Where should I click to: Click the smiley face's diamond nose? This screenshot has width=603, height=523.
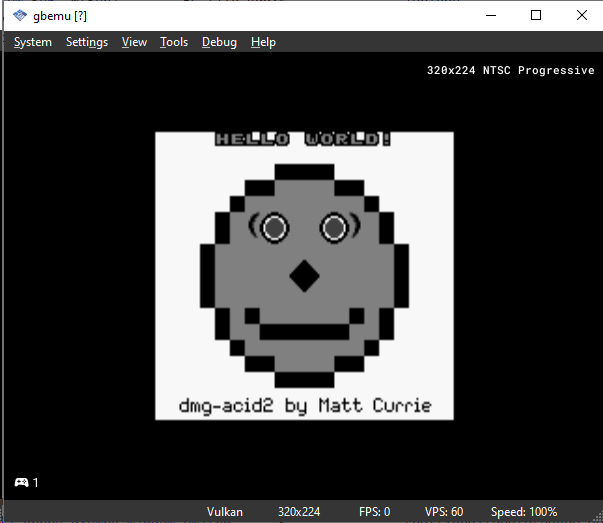[305, 276]
